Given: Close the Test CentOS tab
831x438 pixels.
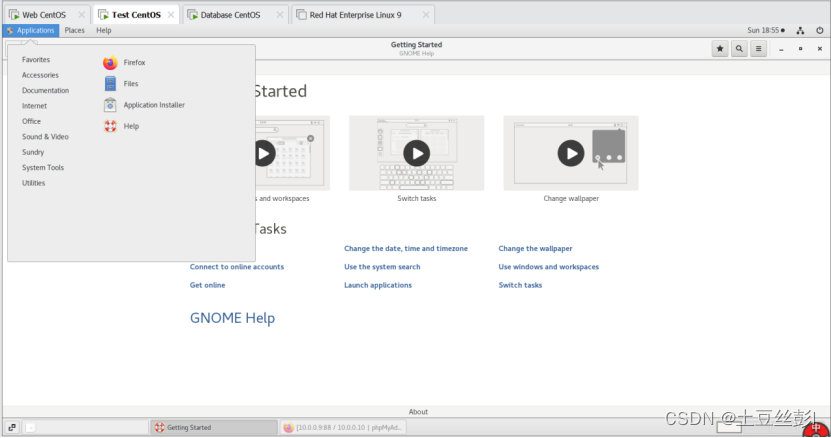Looking at the screenshot, I should pos(171,15).
